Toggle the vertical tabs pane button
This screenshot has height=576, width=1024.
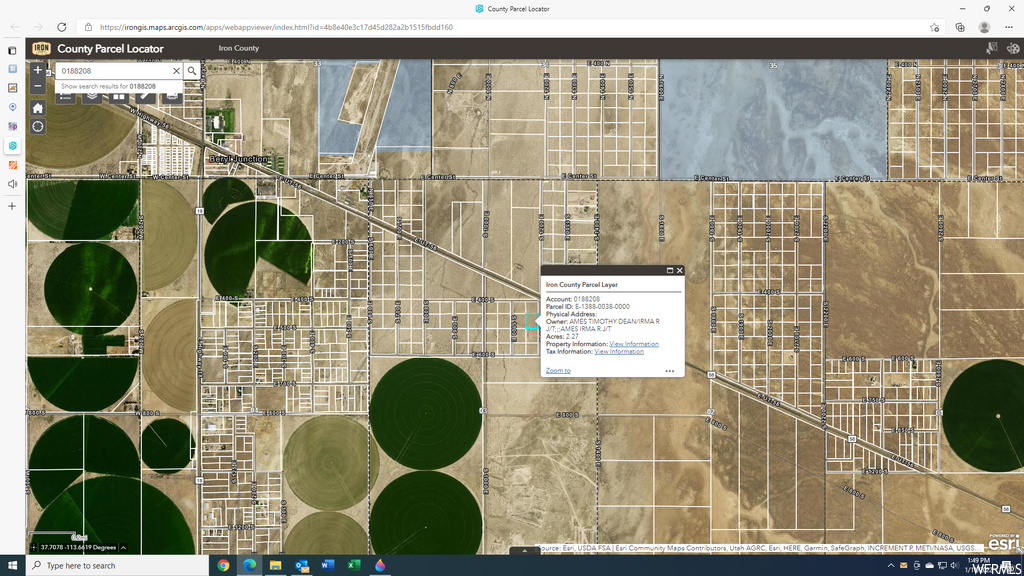click(12, 50)
